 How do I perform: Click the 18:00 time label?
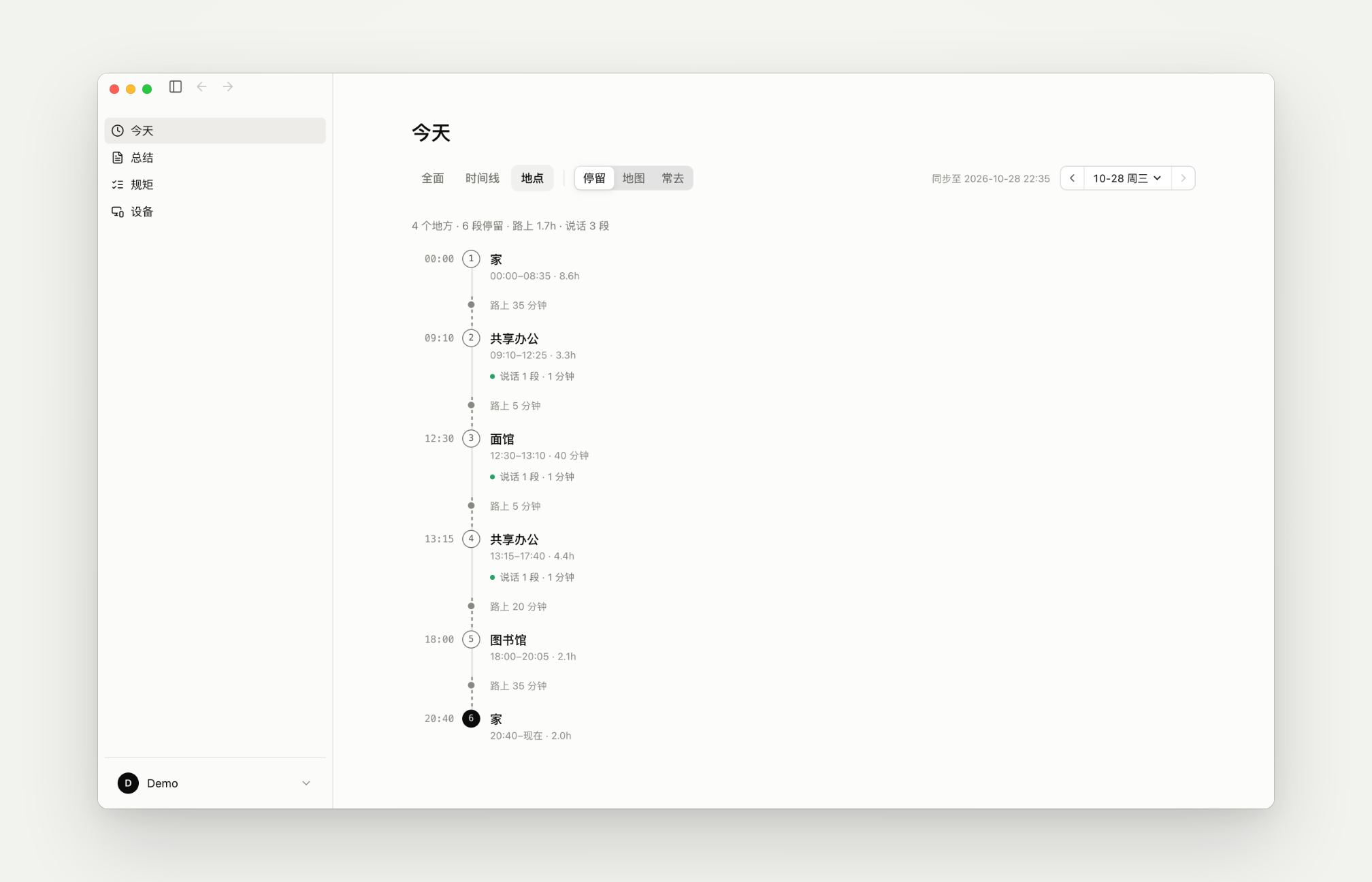coord(439,640)
